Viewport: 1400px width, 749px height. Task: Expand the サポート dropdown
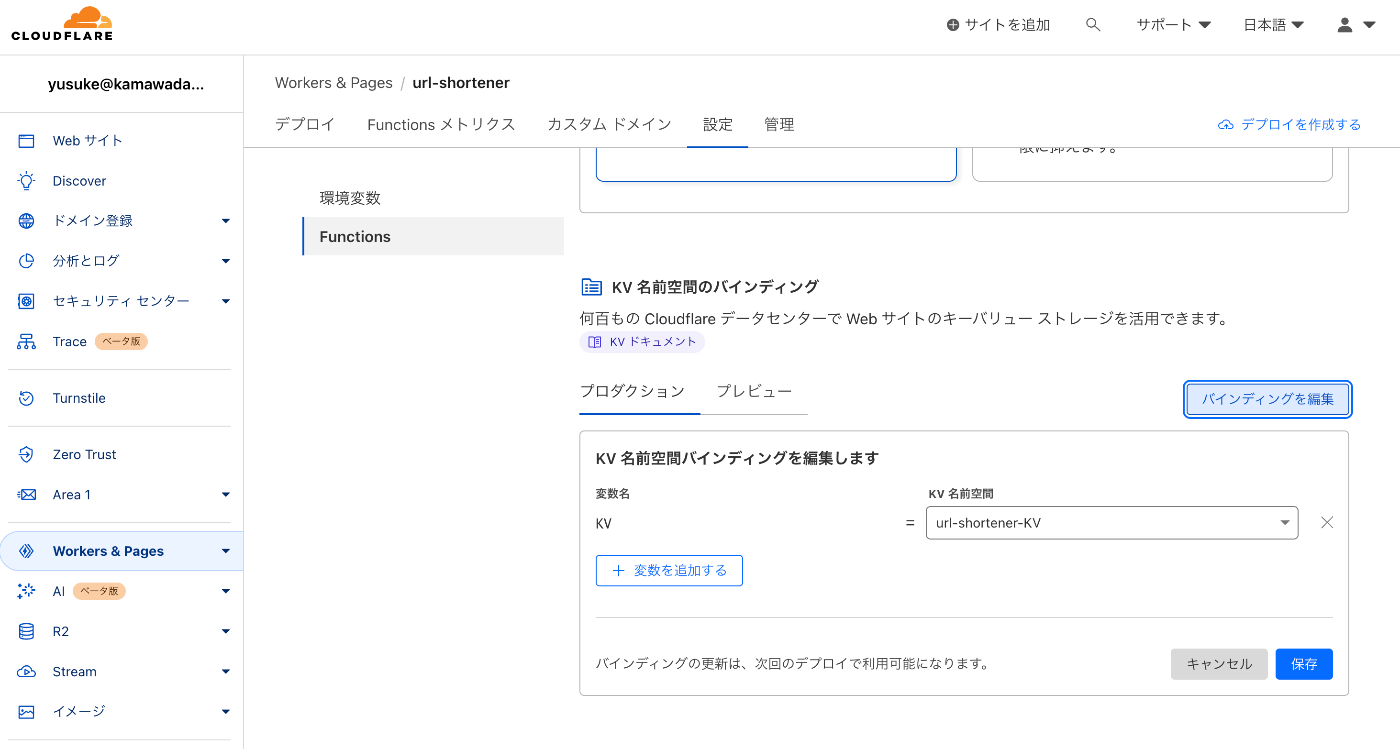pos(1173,25)
